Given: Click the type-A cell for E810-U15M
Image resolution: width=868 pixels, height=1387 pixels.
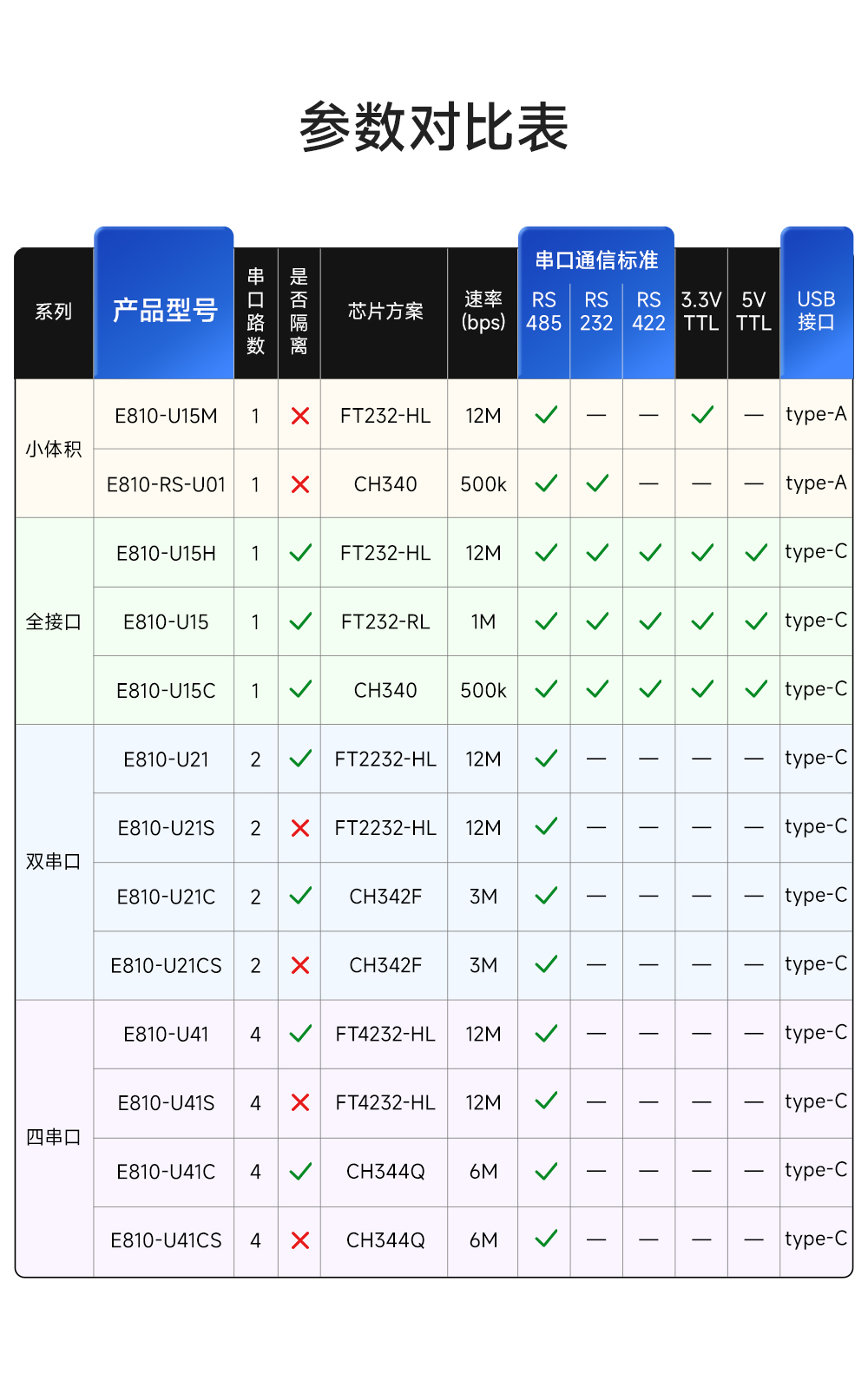Looking at the screenshot, I should coord(816,415).
